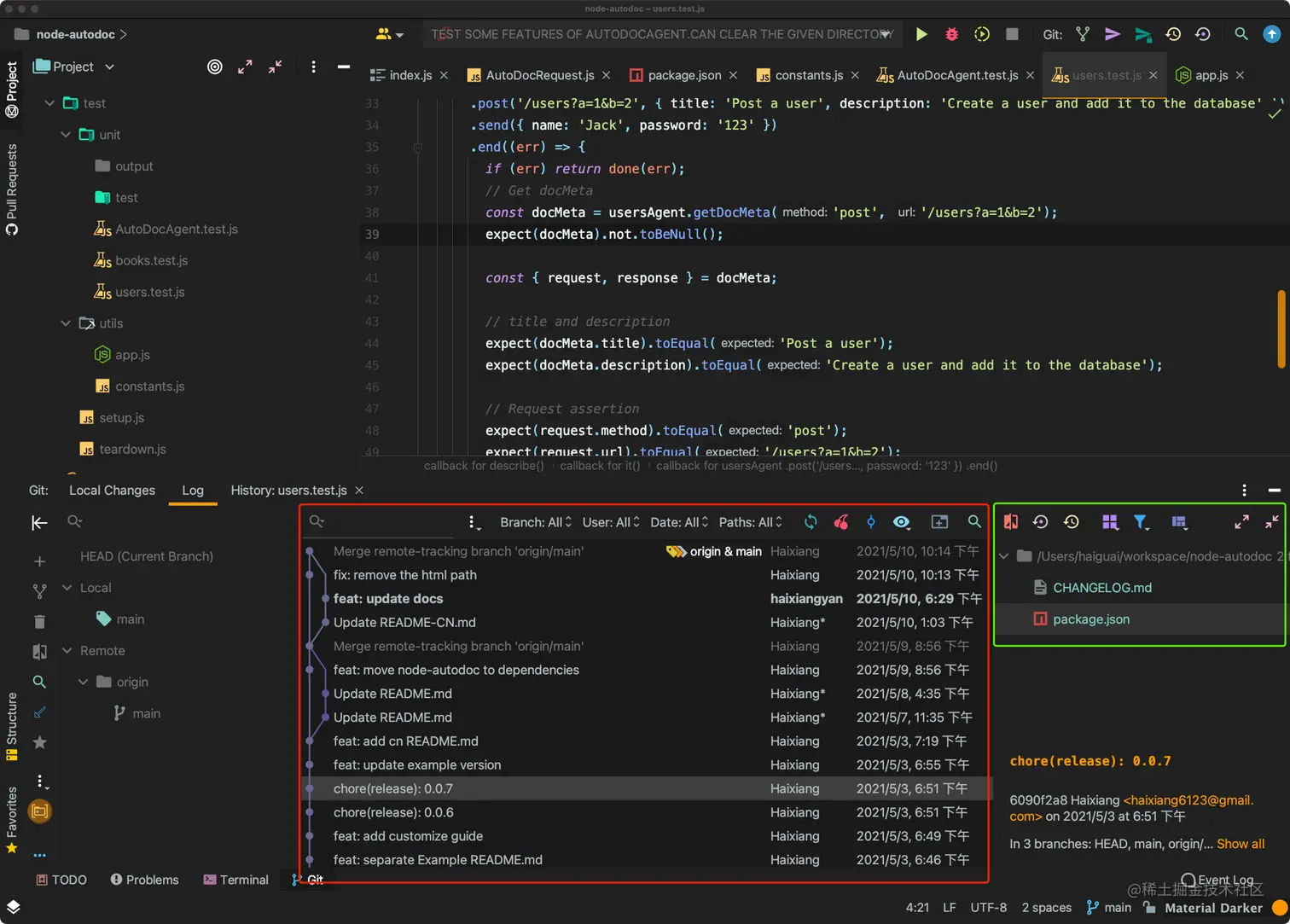Hide Git branches pane arrow icon
The image size is (1290, 924).
pyautogui.click(x=39, y=523)
